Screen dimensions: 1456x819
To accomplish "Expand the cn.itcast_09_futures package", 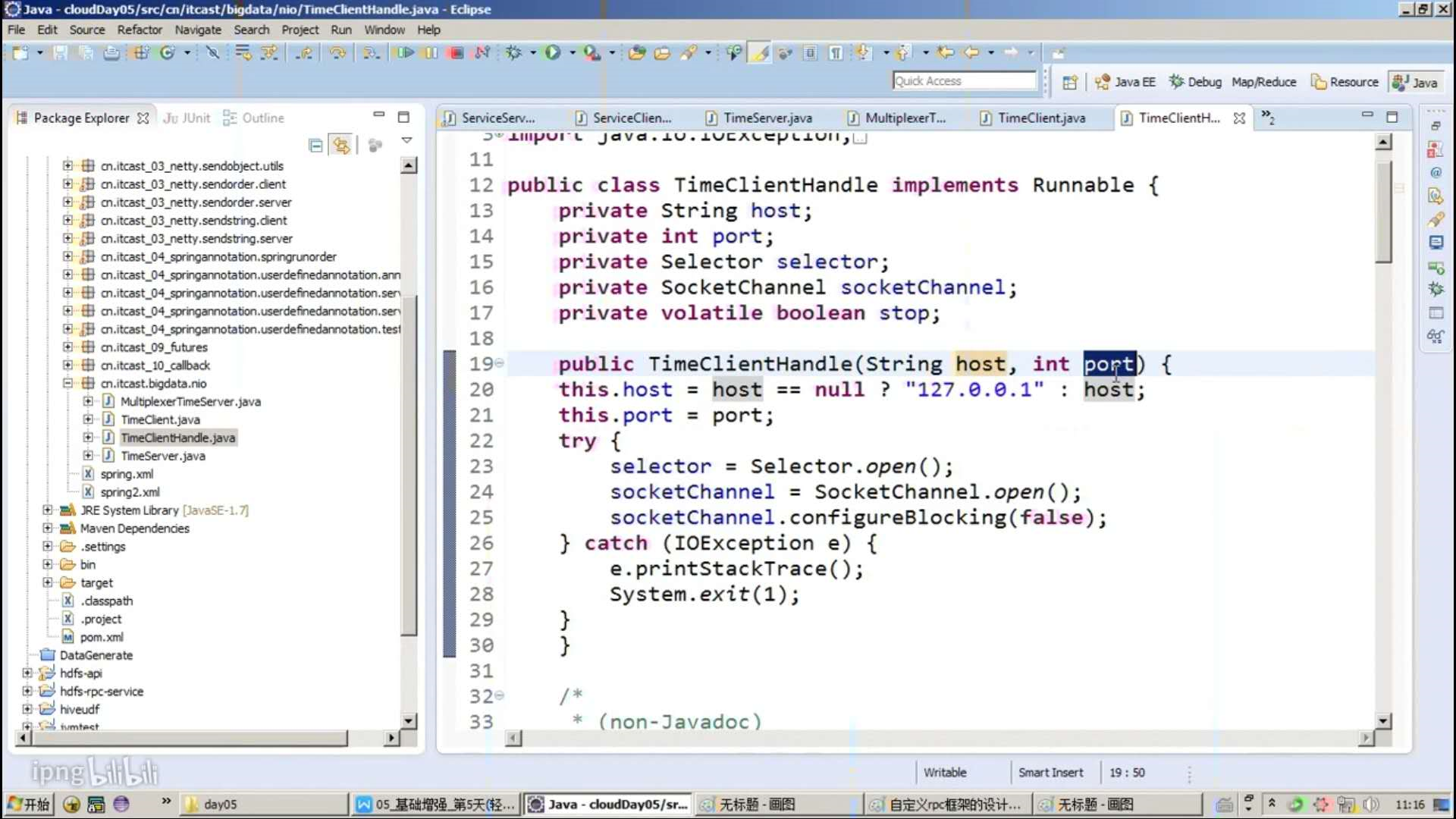I will (x=67, y=347).
